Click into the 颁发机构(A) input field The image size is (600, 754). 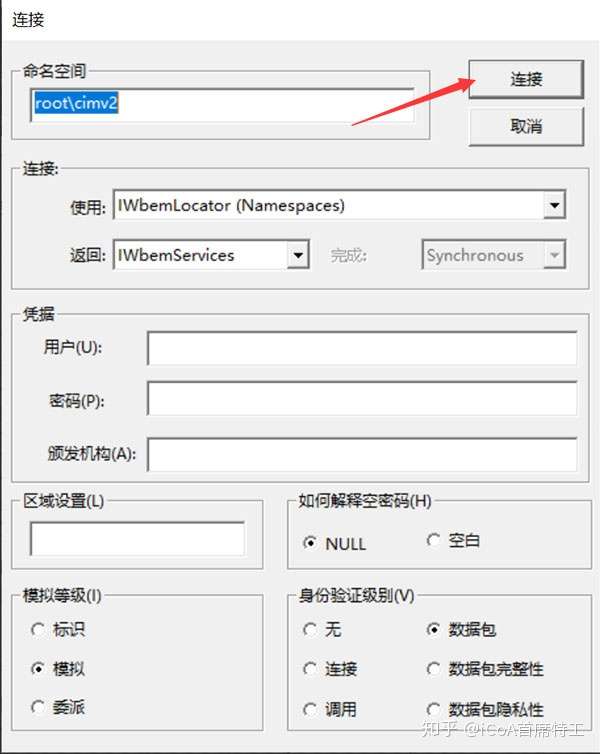point(362,454)
